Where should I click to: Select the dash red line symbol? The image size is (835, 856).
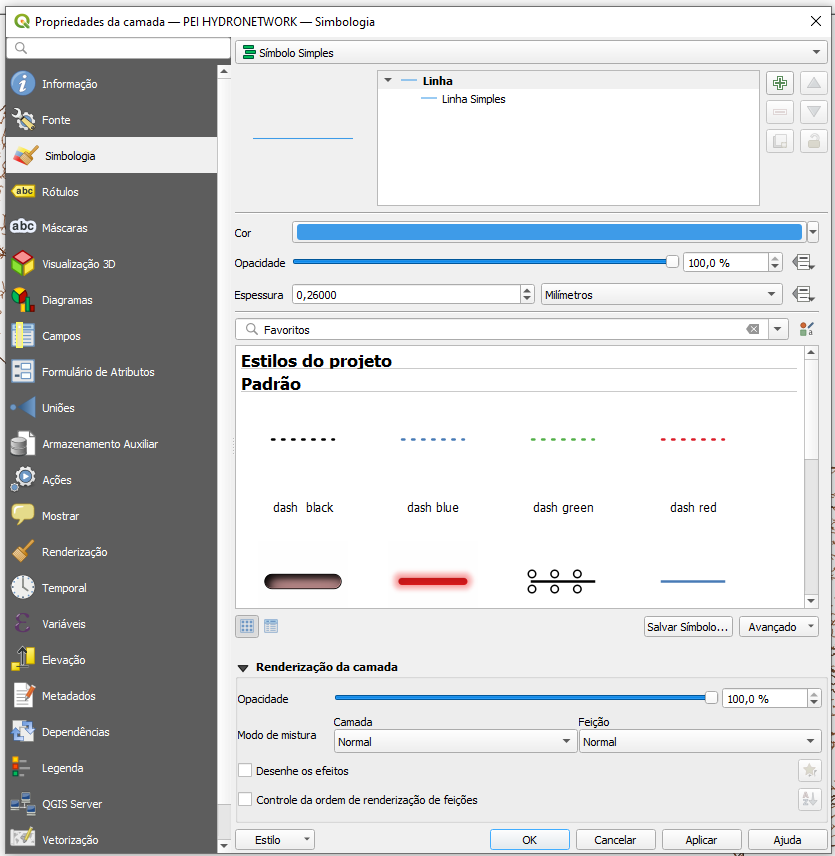click(693, 470)
